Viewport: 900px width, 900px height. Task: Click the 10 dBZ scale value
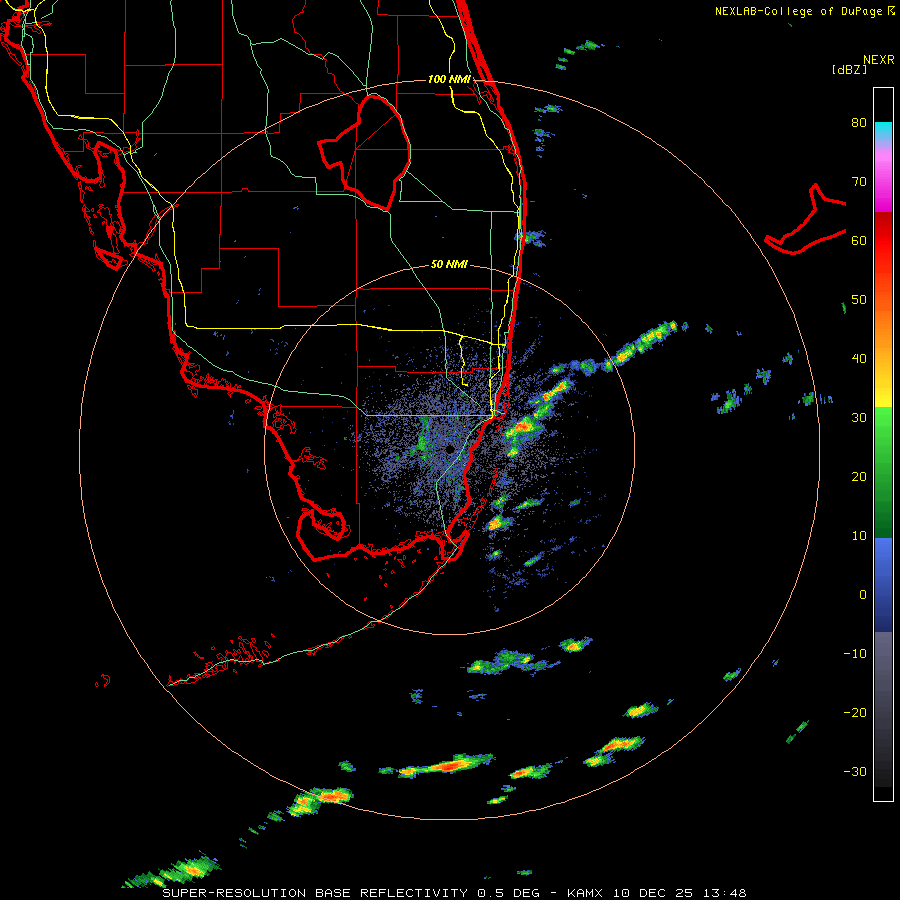coord(859,536)
